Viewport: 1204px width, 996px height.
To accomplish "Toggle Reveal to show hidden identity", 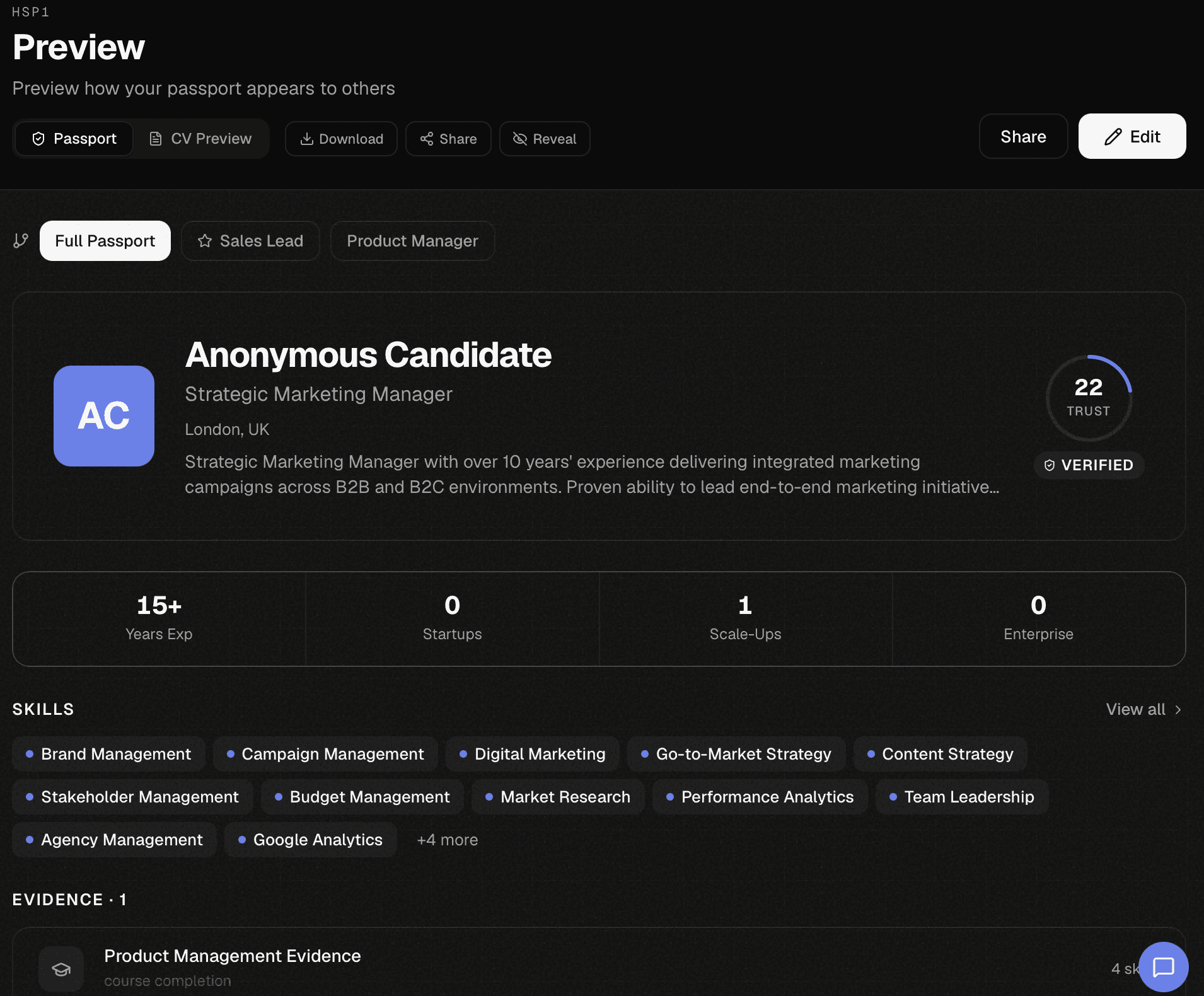I will pyautogui.click(x=545, y=139).
